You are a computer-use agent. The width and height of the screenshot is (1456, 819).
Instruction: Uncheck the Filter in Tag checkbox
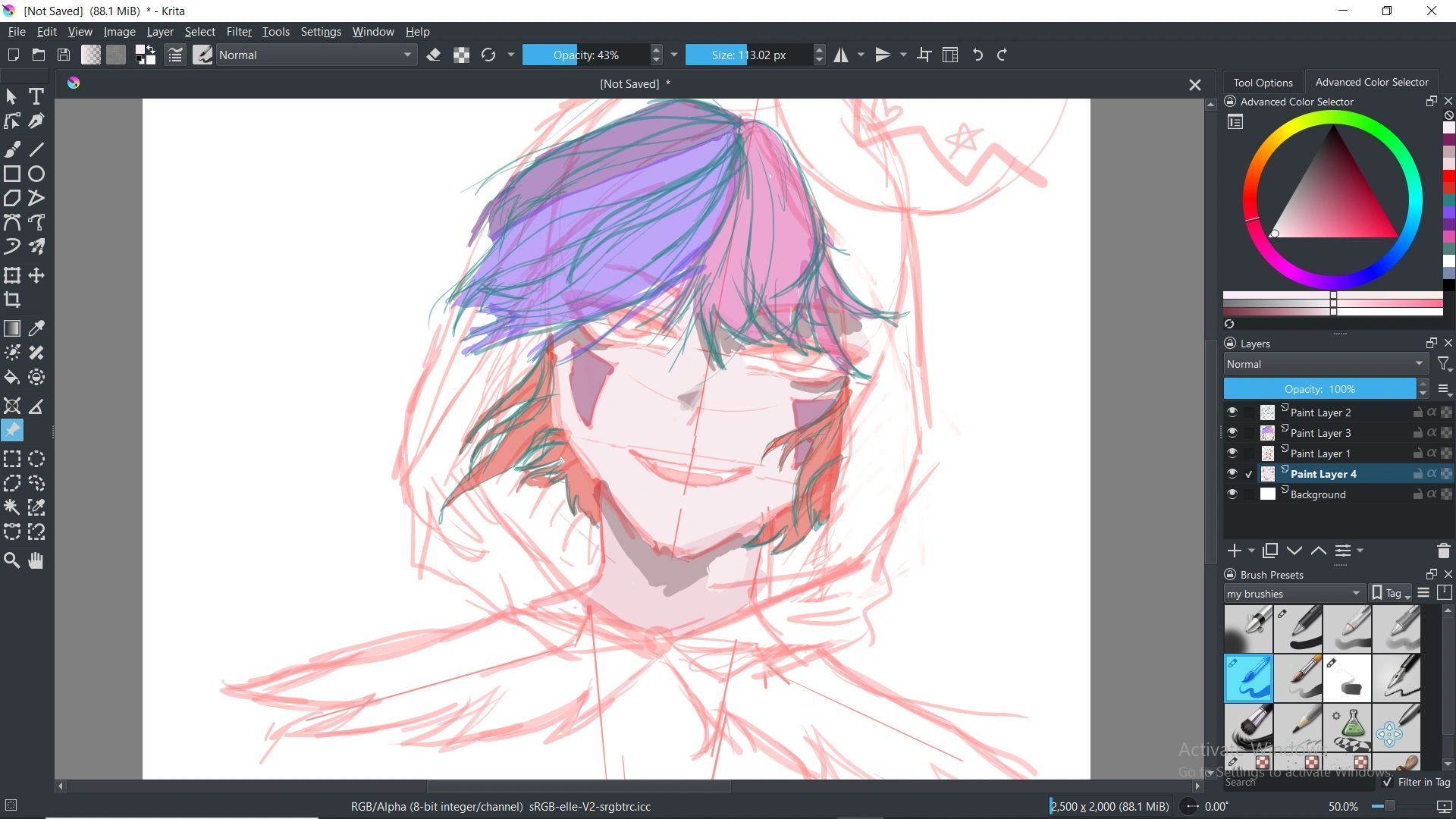coord(1386,782)
